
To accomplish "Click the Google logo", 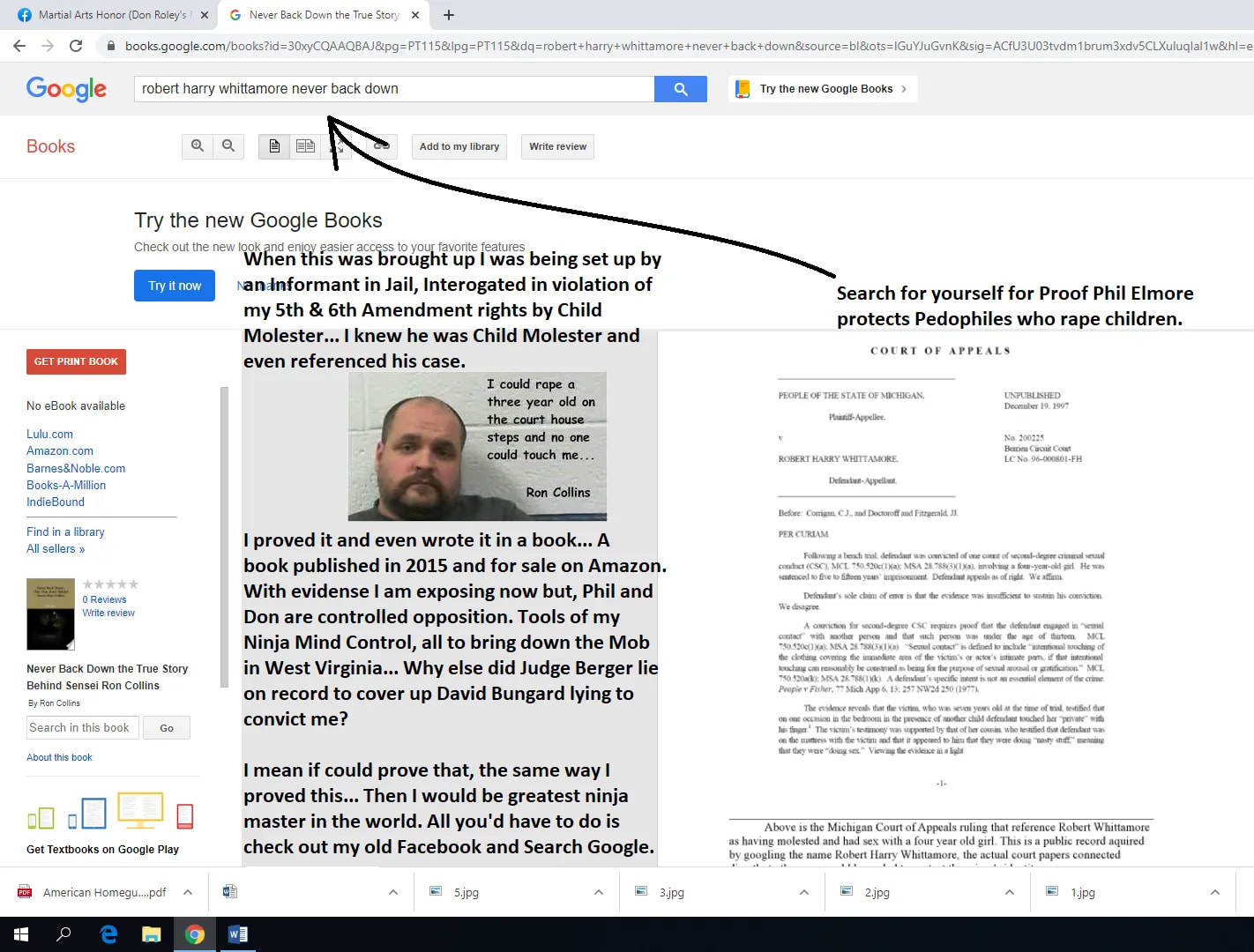I will [x=66, y=89].
